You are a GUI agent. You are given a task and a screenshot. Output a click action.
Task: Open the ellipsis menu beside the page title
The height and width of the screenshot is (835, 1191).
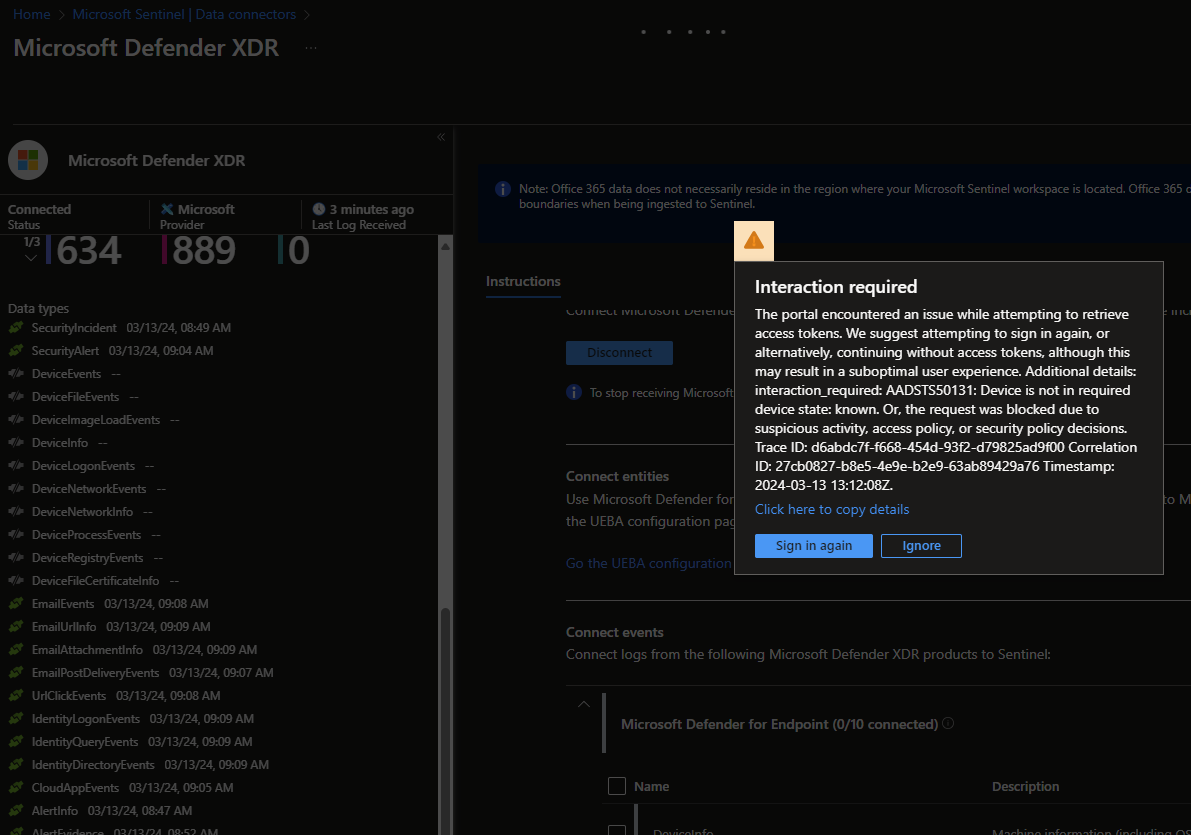[x=311, y=48]
